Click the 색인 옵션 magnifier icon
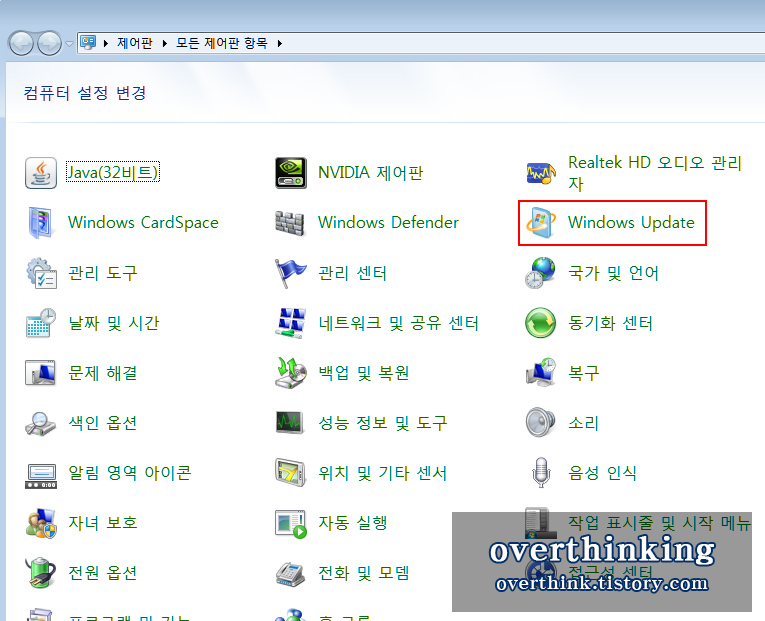Screen dimensions: 765x621 click(x=40, y=423)
